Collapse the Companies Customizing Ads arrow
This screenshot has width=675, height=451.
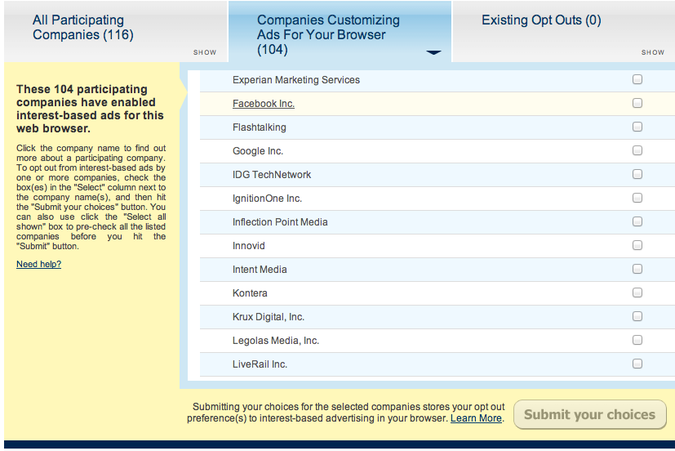click(433, 53)
